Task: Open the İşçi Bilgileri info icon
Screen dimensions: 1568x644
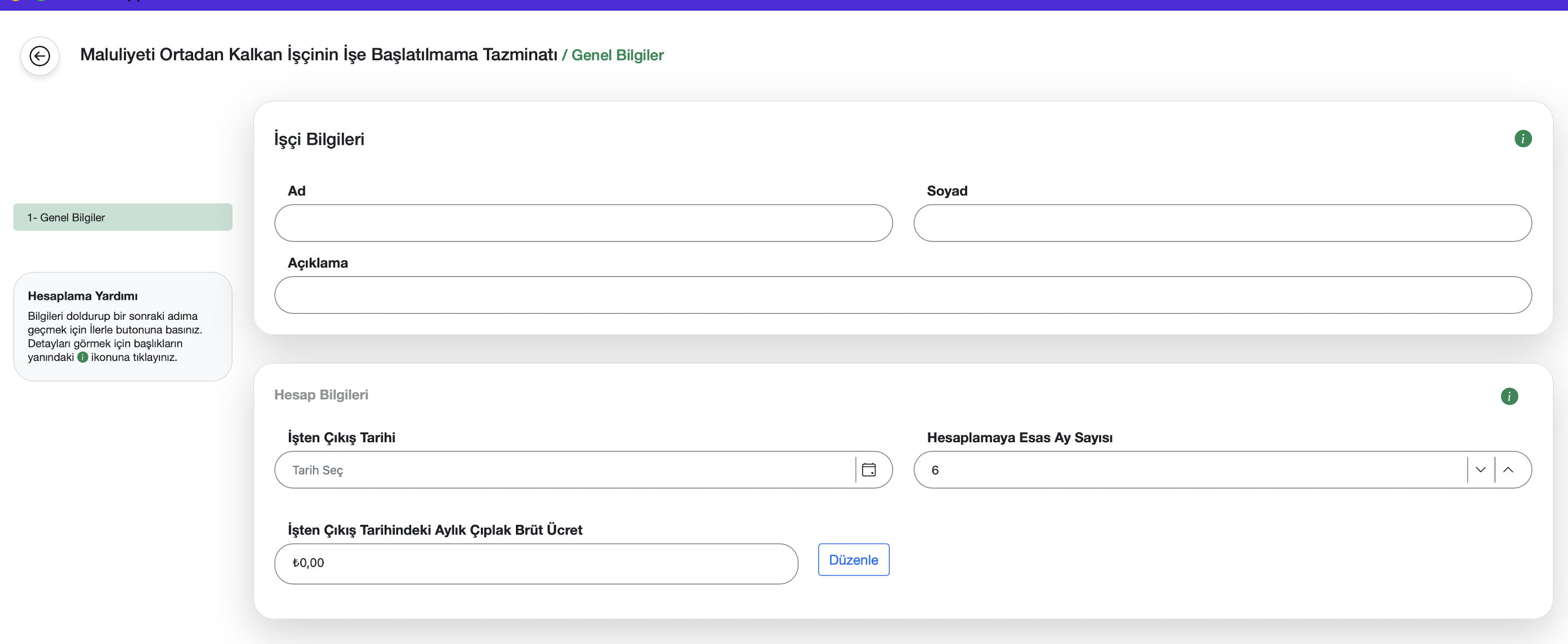Action: pos(1522,139)
